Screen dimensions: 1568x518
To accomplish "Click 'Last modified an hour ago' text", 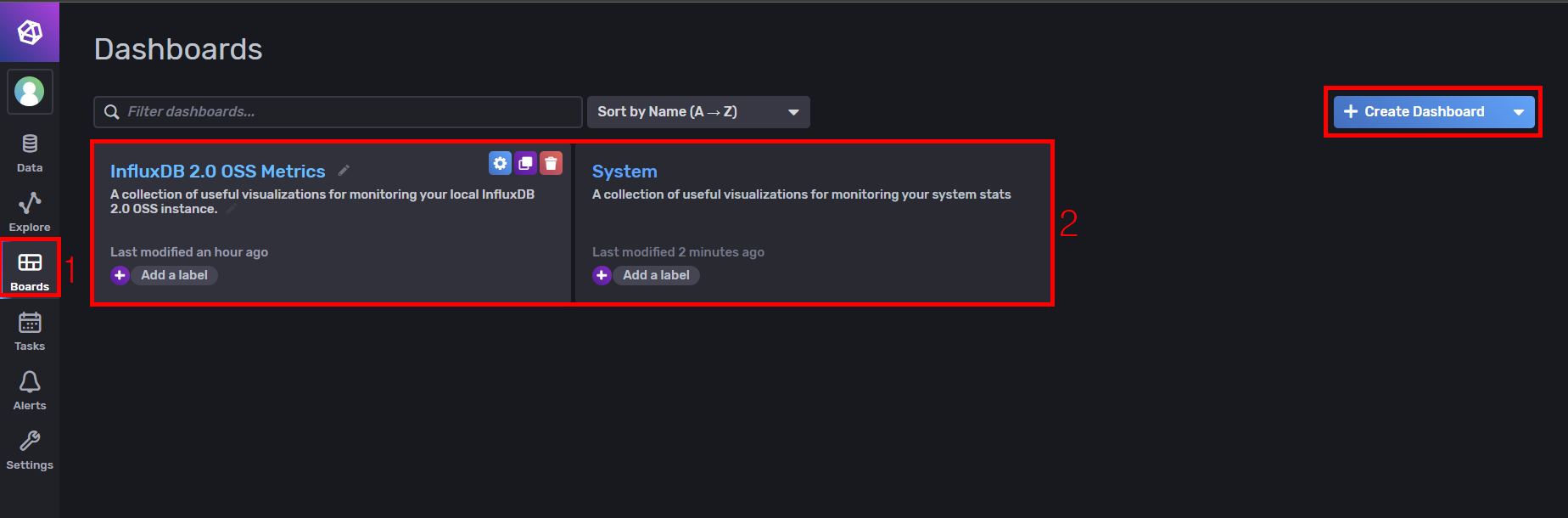I will pos(189,252).
